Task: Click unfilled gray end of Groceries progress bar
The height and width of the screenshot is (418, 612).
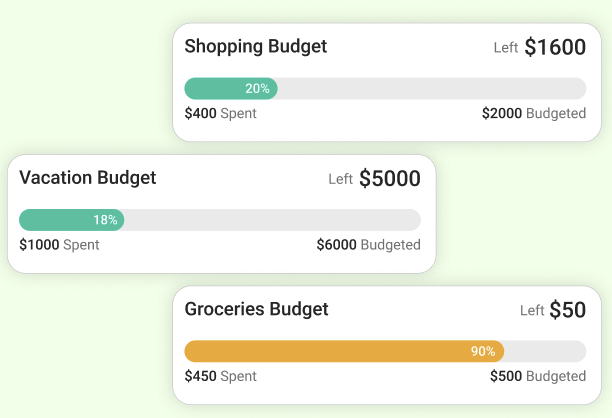Action: (x=545, y=352)
